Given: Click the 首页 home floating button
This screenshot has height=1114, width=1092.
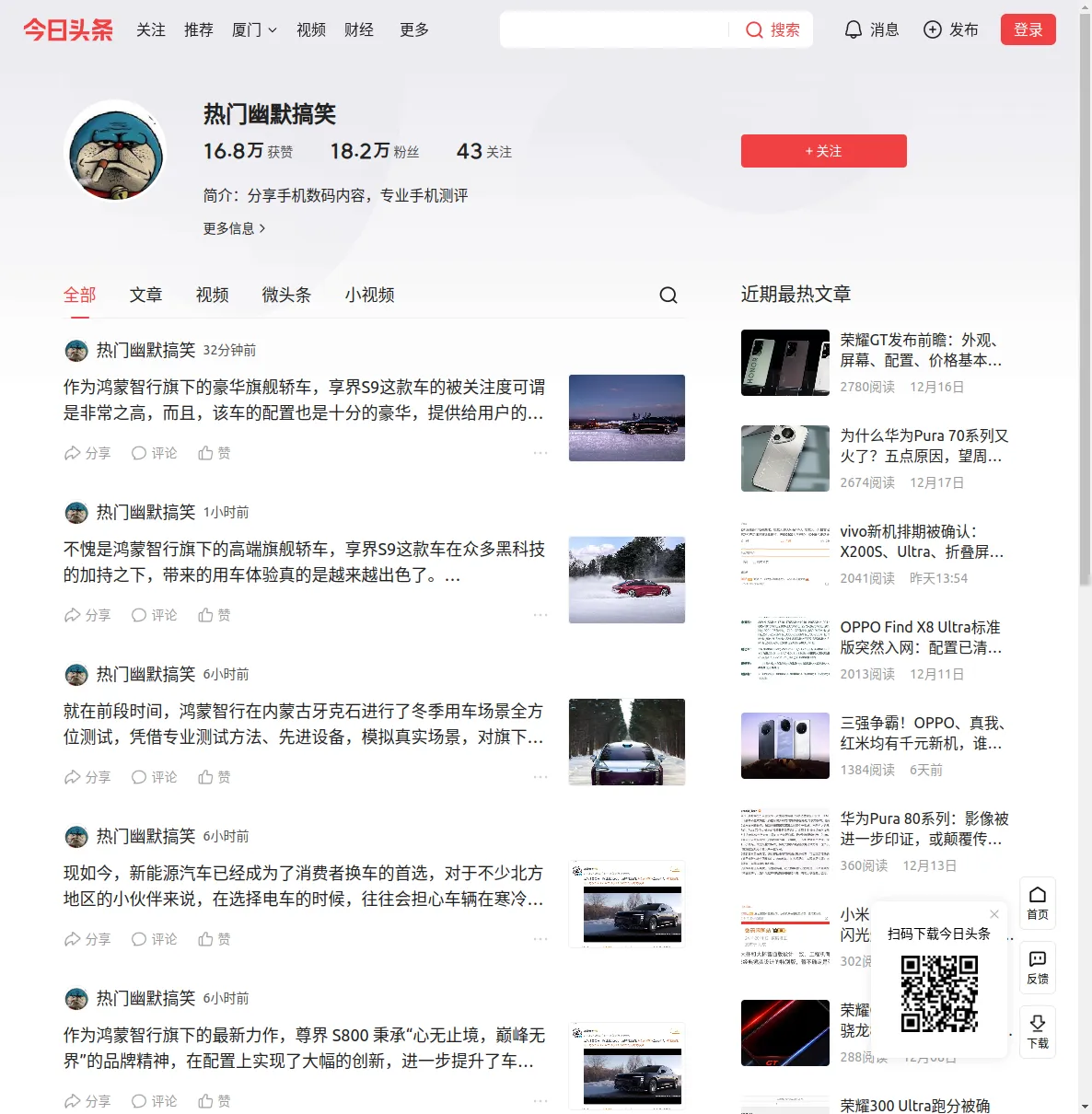Looking at the screenshot, I should point(1038,903).
